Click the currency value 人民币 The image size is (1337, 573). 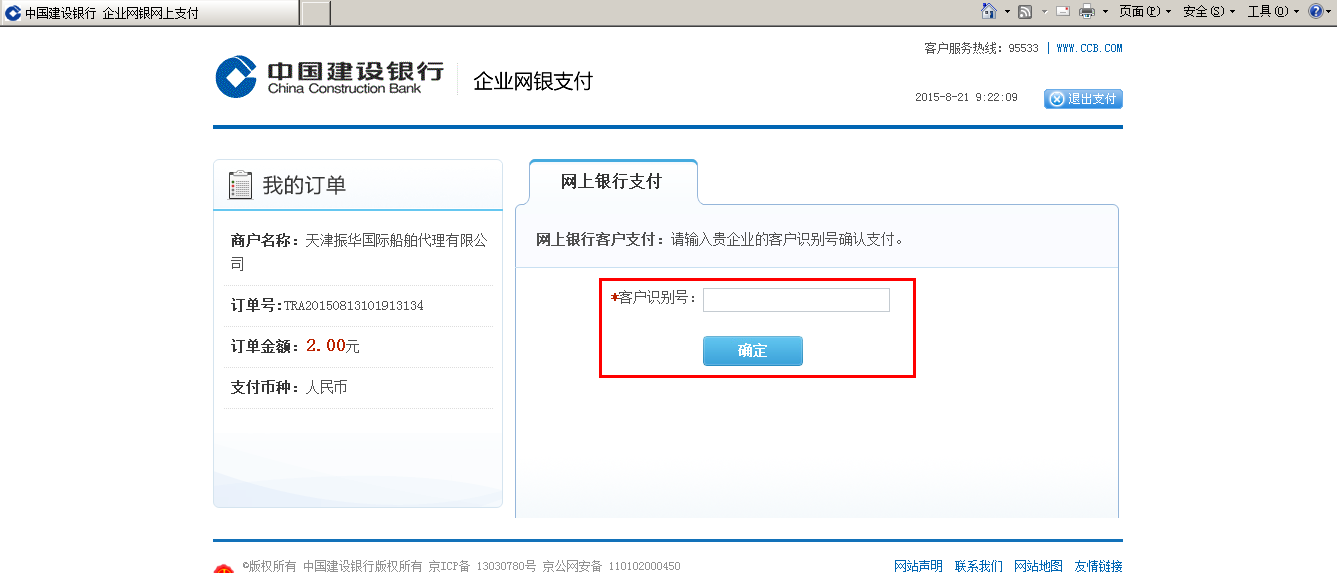coord(326,387)
